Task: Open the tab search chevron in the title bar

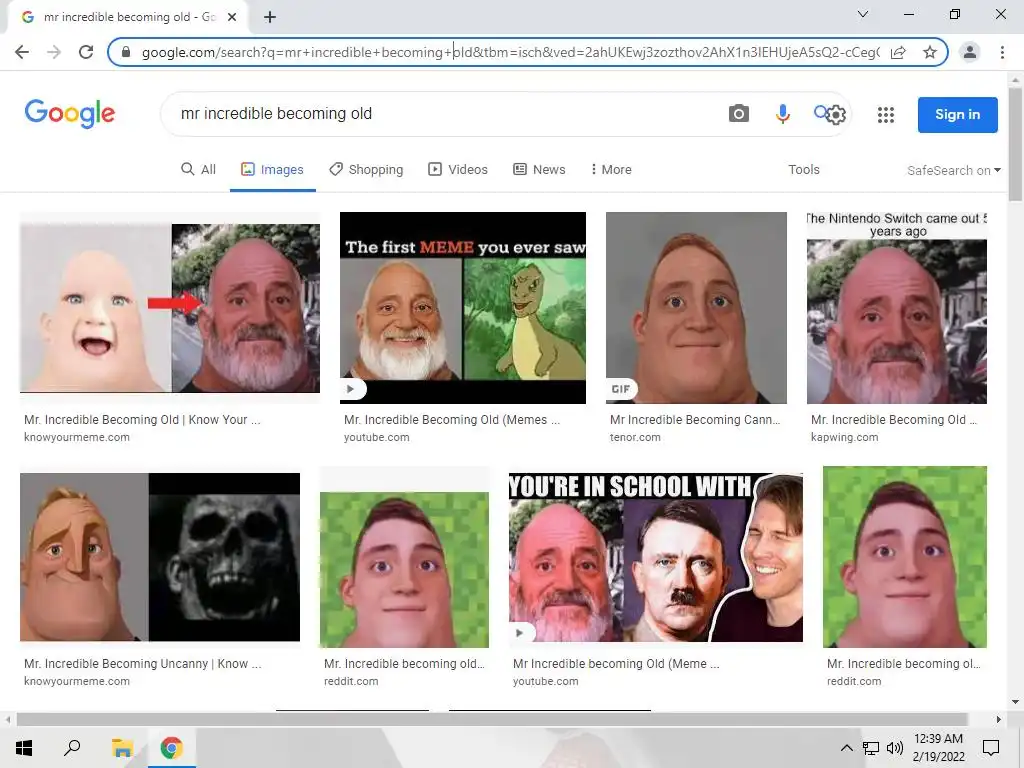Action: (x=863, y=14)
